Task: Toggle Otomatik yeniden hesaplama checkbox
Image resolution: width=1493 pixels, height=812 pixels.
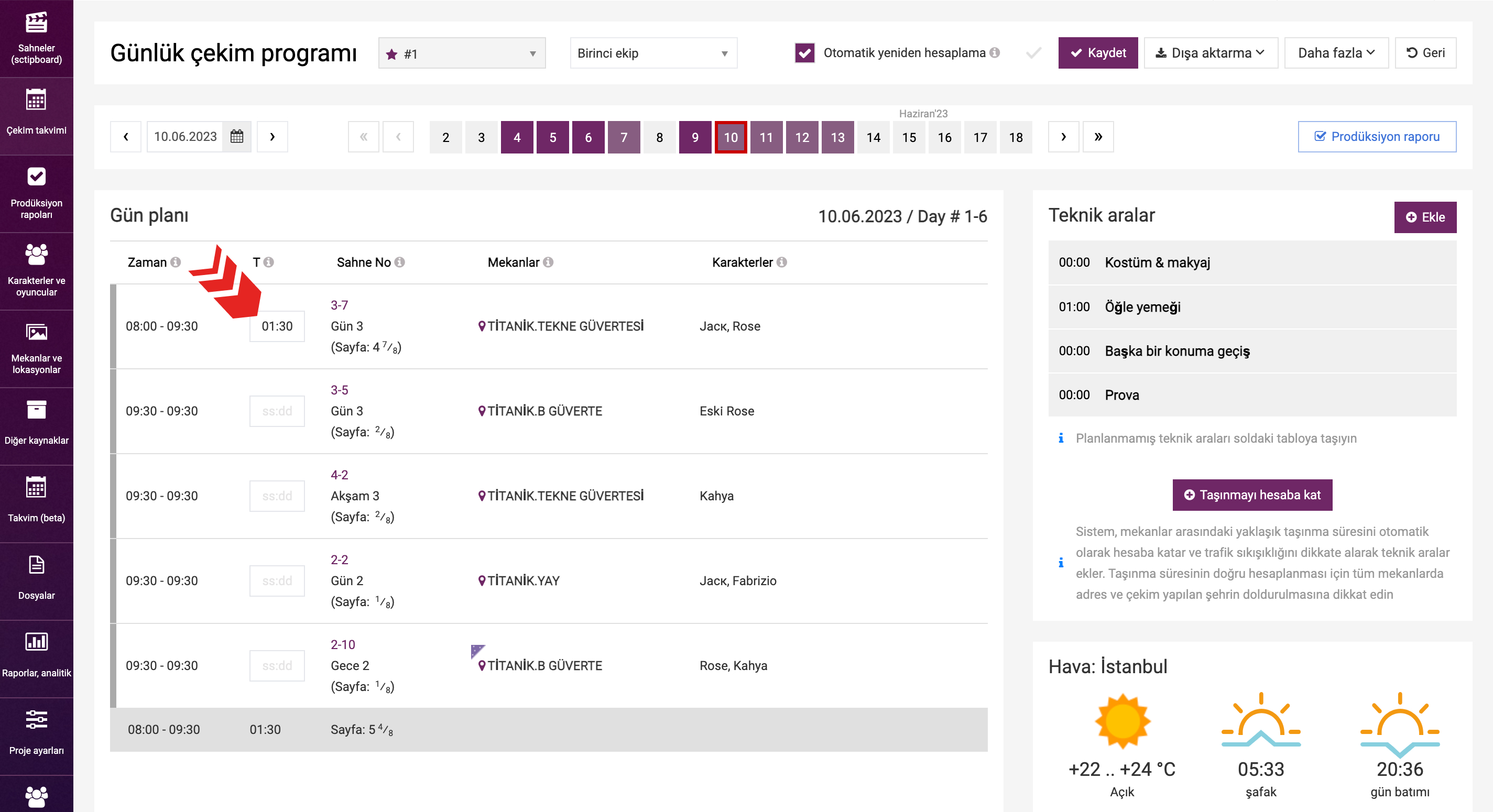Action: pos(804,53)
